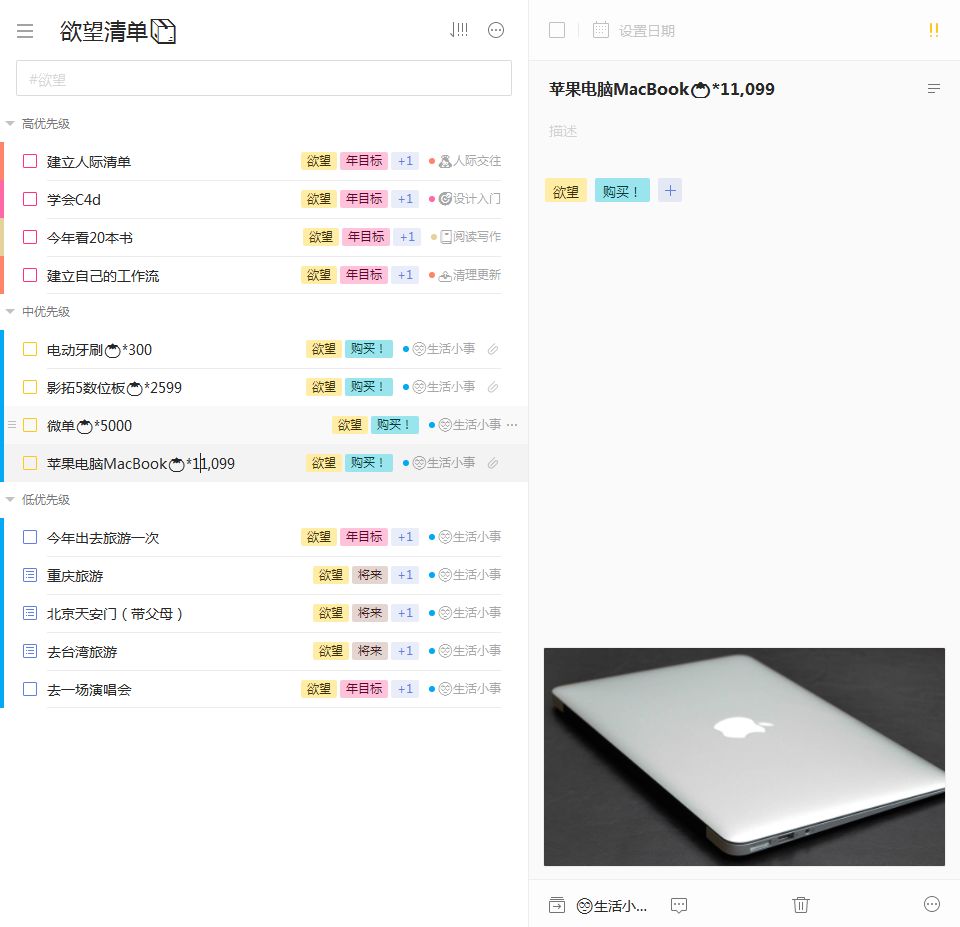This screenshot has height=927, width=960.
Task: Collapse the 高优先级 section
Action: (10, 123)
